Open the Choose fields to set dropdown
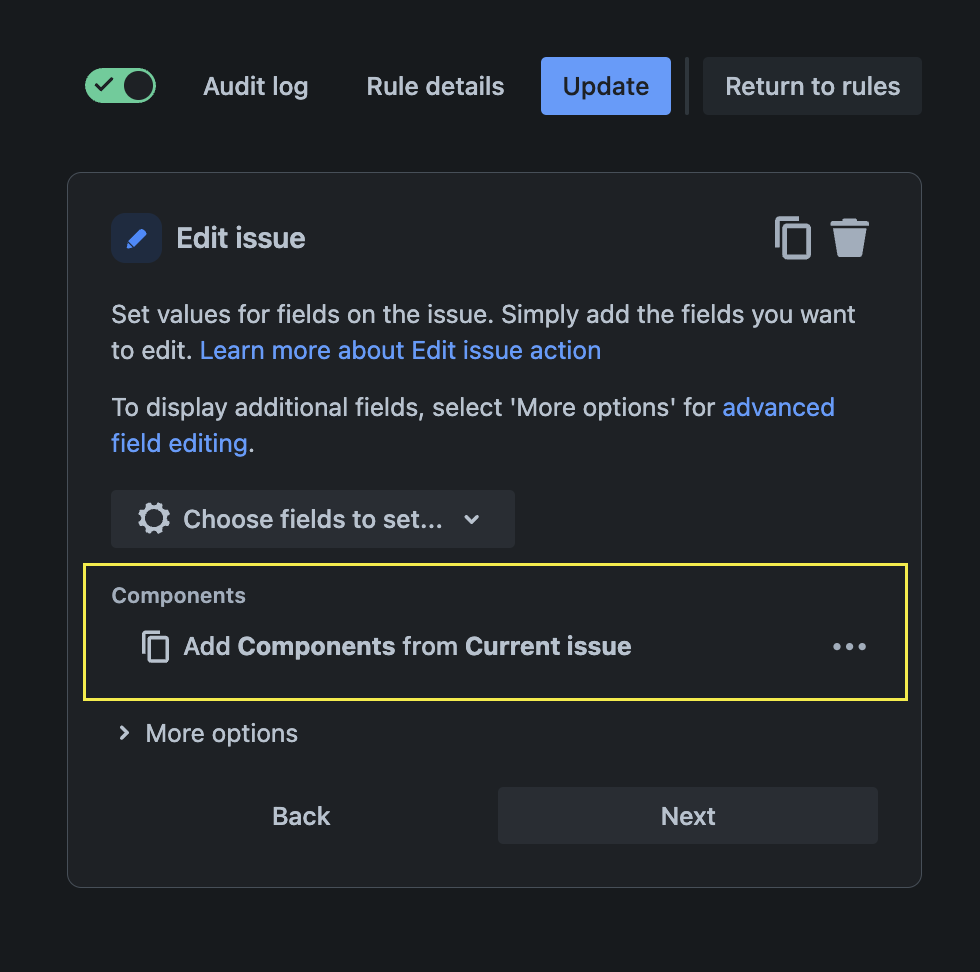The width and height of the screenshot is (980, 972). 312,519
